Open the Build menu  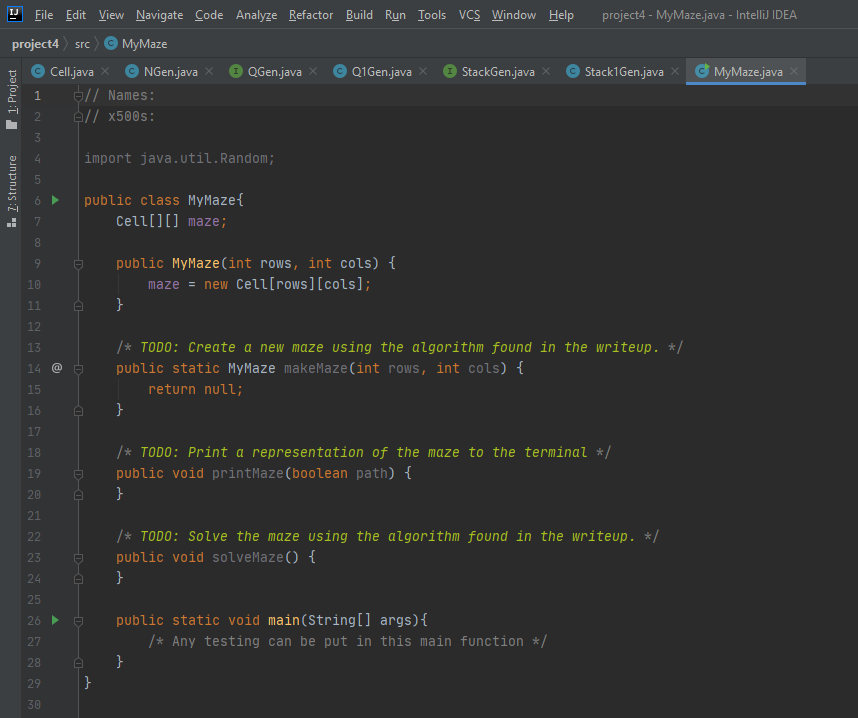tap(359, 15)
